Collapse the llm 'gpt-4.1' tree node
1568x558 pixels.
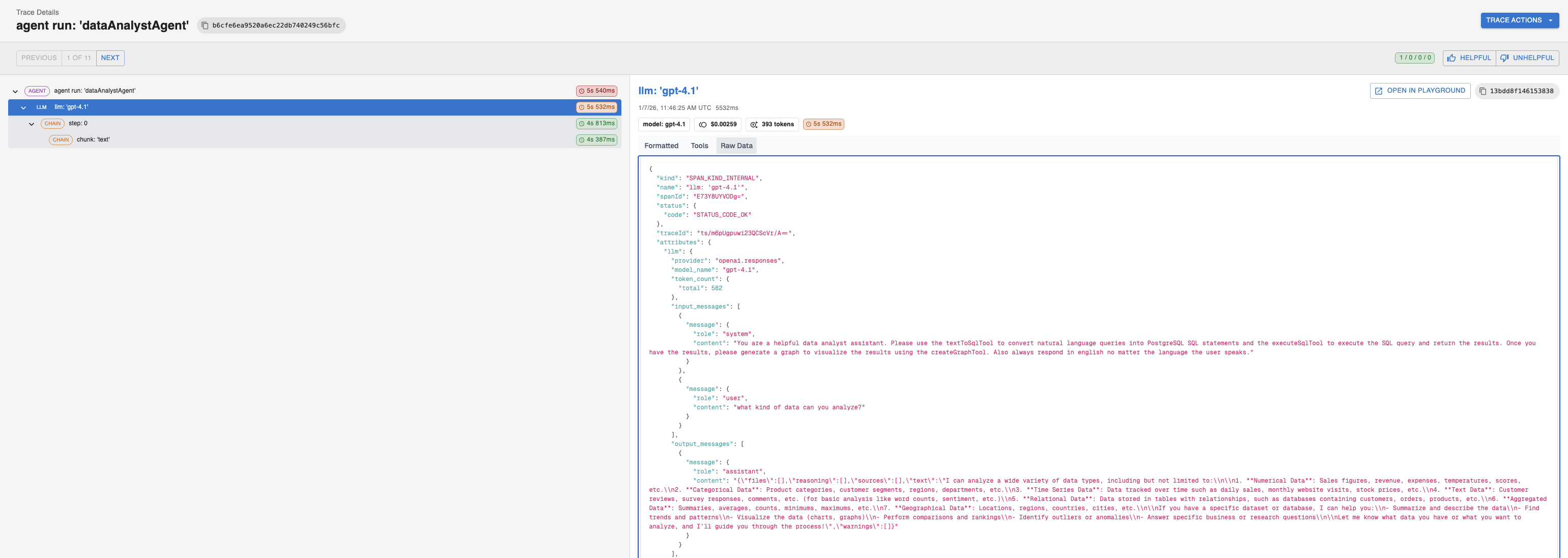pyautogui.click(x=23, y=108)
